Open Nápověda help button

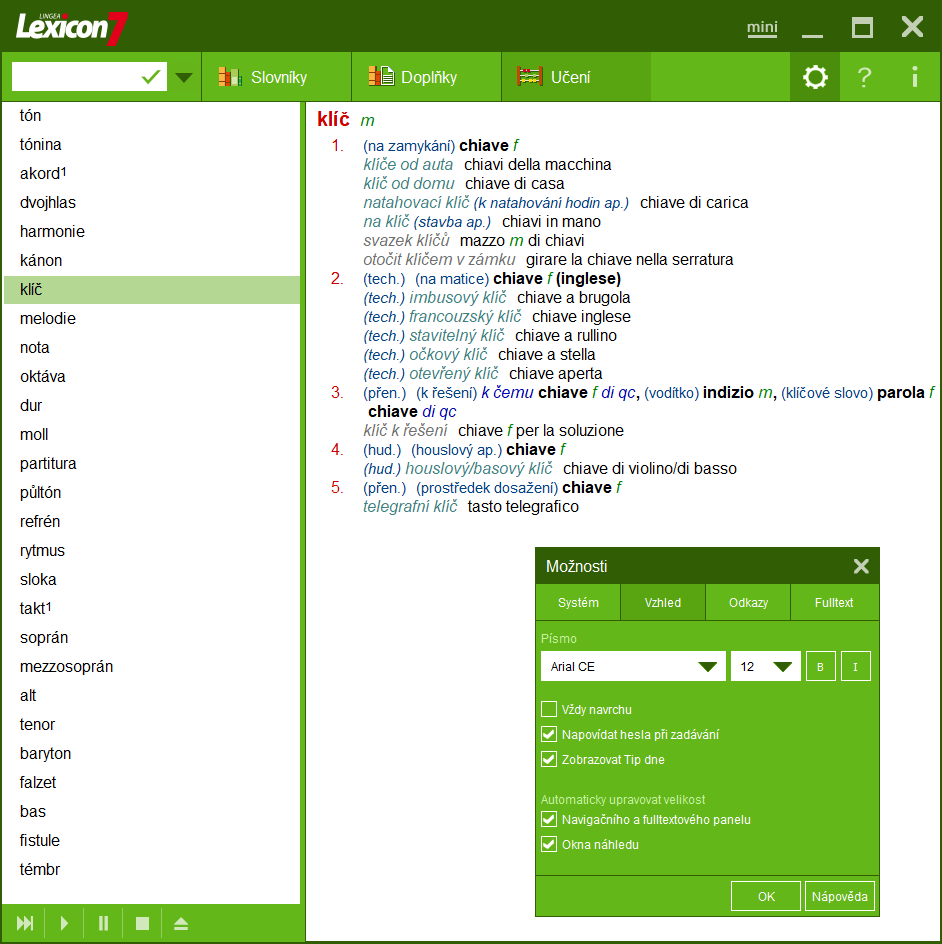(x=840, y=896)
